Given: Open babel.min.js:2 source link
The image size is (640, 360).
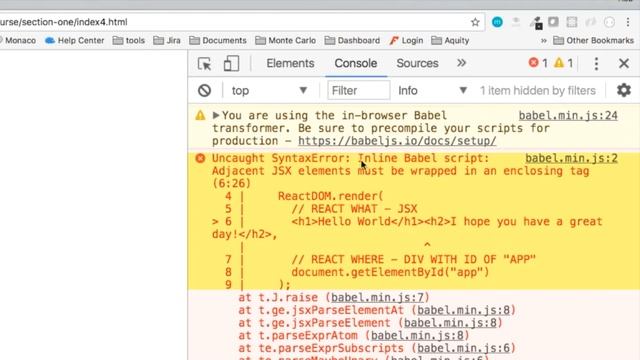Looking at the screenshot, I should coord(571,158).
